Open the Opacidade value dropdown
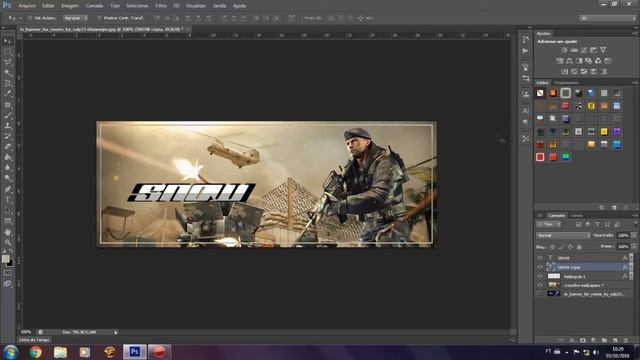Screen dimensions: 640x360 click(633, 236)
